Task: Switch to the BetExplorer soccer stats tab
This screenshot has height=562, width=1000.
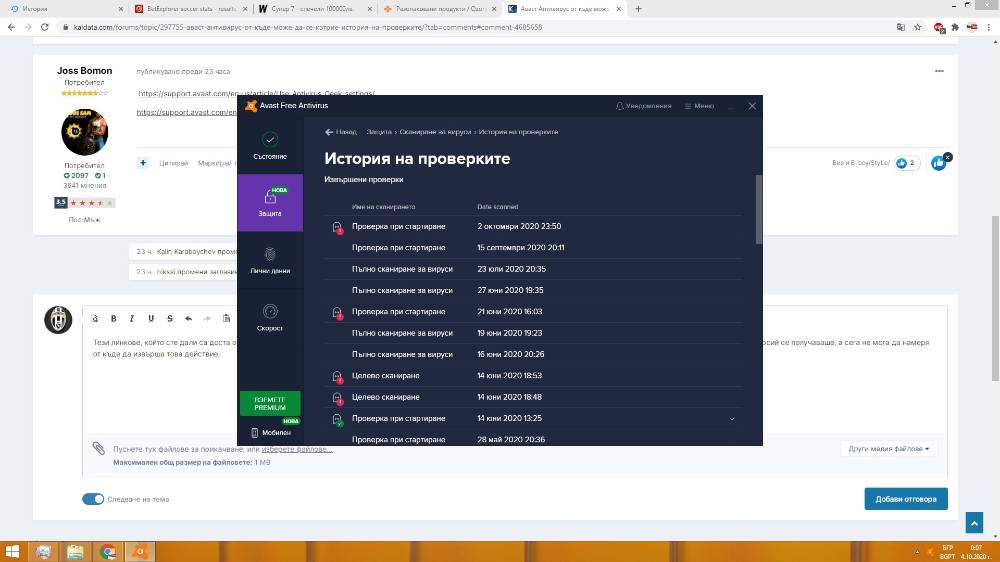Action: click(x=190, y=9)
